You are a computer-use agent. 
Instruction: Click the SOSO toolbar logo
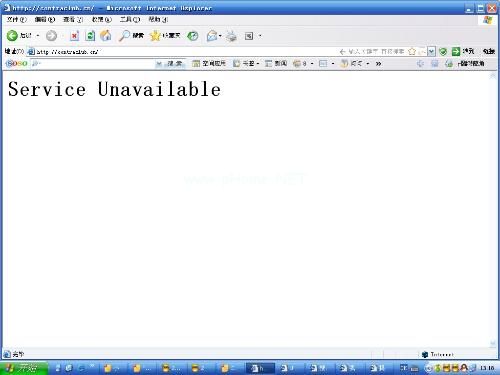coord(17,63)
